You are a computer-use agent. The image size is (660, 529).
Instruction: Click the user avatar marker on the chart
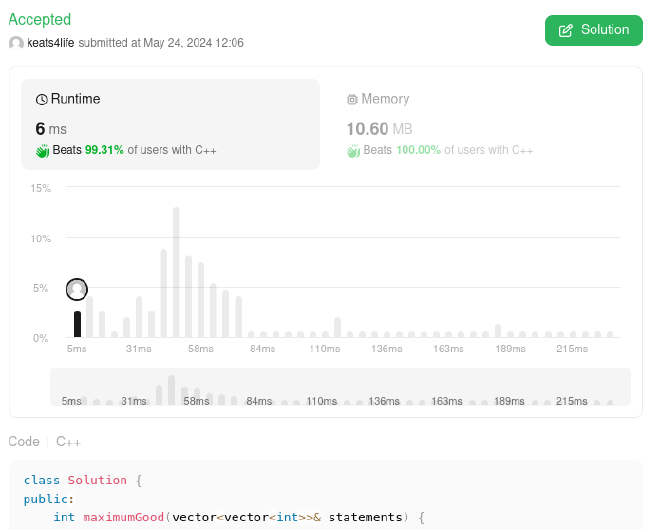[77, 290]
